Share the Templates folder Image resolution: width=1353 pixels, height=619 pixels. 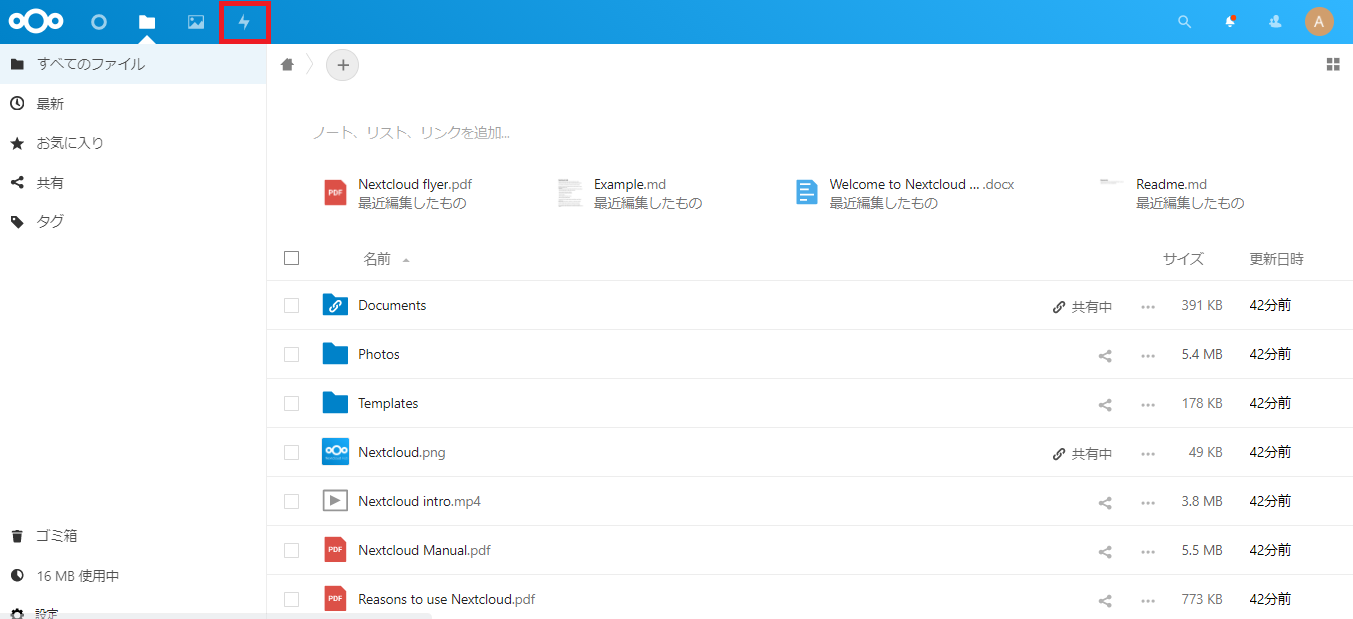(1105, 404)
